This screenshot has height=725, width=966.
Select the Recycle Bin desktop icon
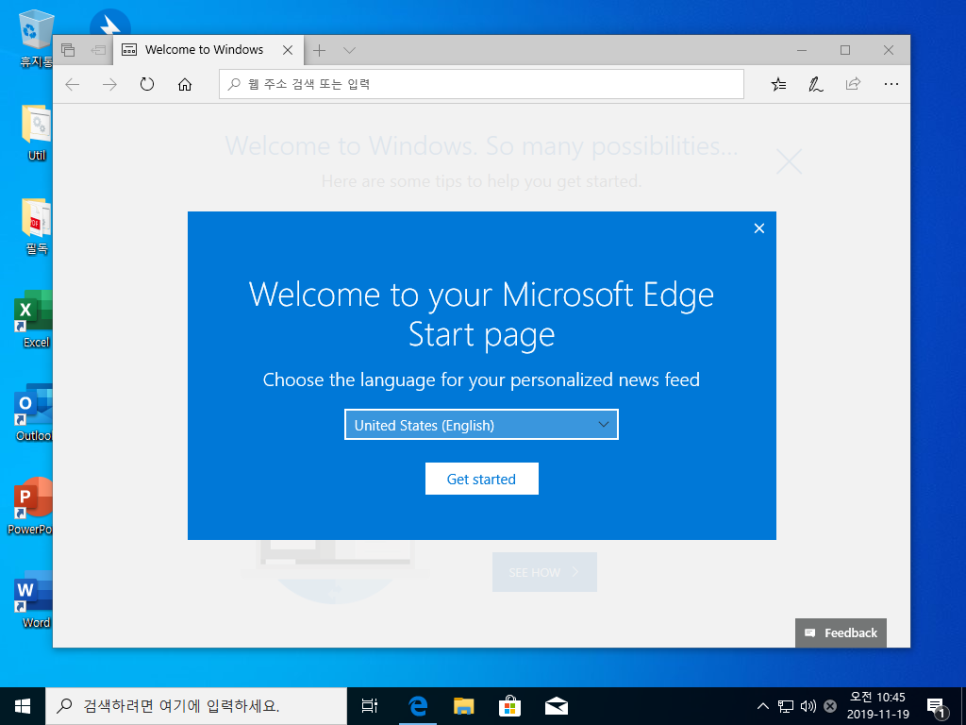[x=36, y=38]
